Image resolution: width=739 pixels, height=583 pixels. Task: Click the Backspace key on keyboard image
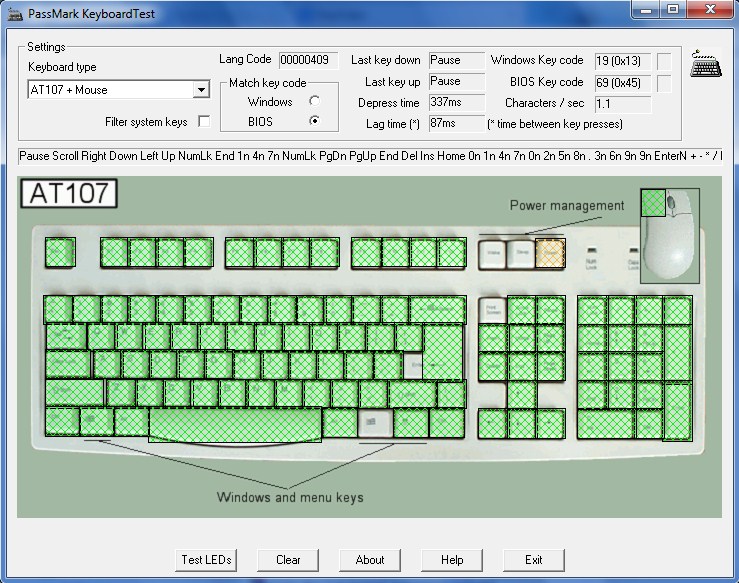tap(438, 310)
